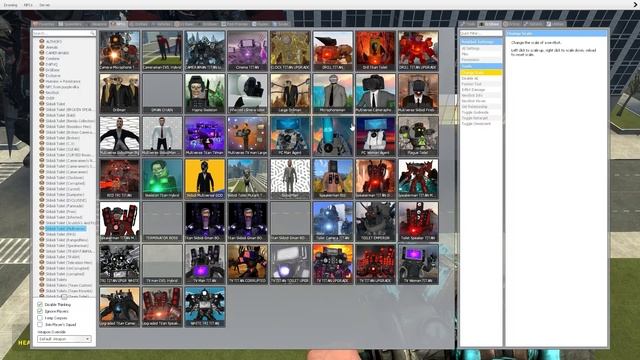Select Skibidi Toilet (Bald) category
The width and height of the screenshot is (640, 360).
[60, 115]
